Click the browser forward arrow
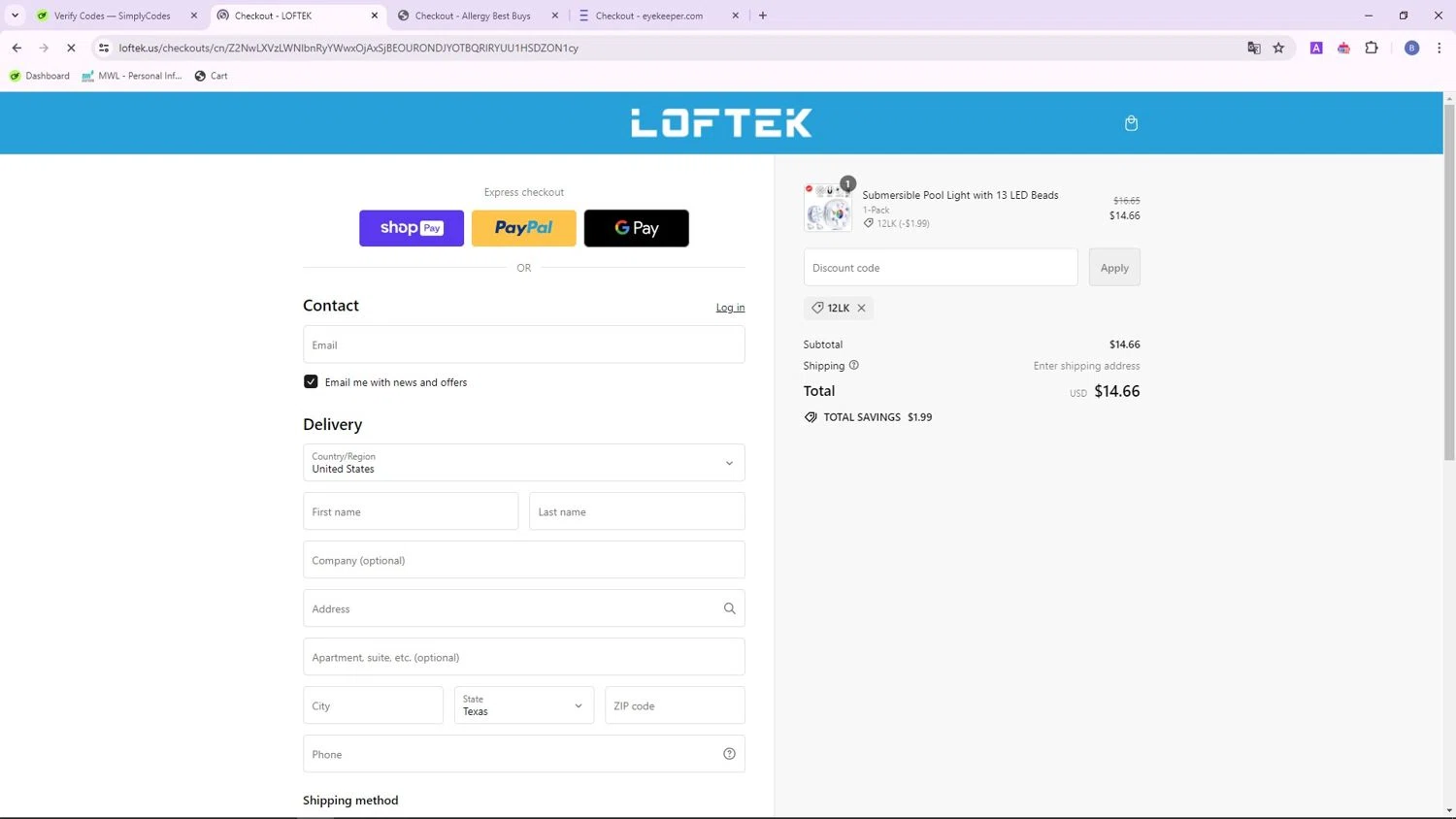1456x819 pixels. coord(44,48)
